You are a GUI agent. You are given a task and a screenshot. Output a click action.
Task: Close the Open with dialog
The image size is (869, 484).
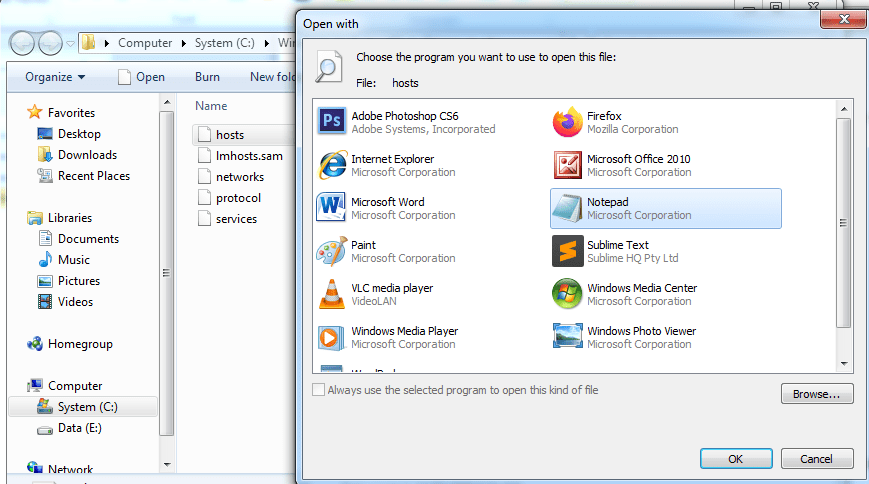click(x=844, y=19)
